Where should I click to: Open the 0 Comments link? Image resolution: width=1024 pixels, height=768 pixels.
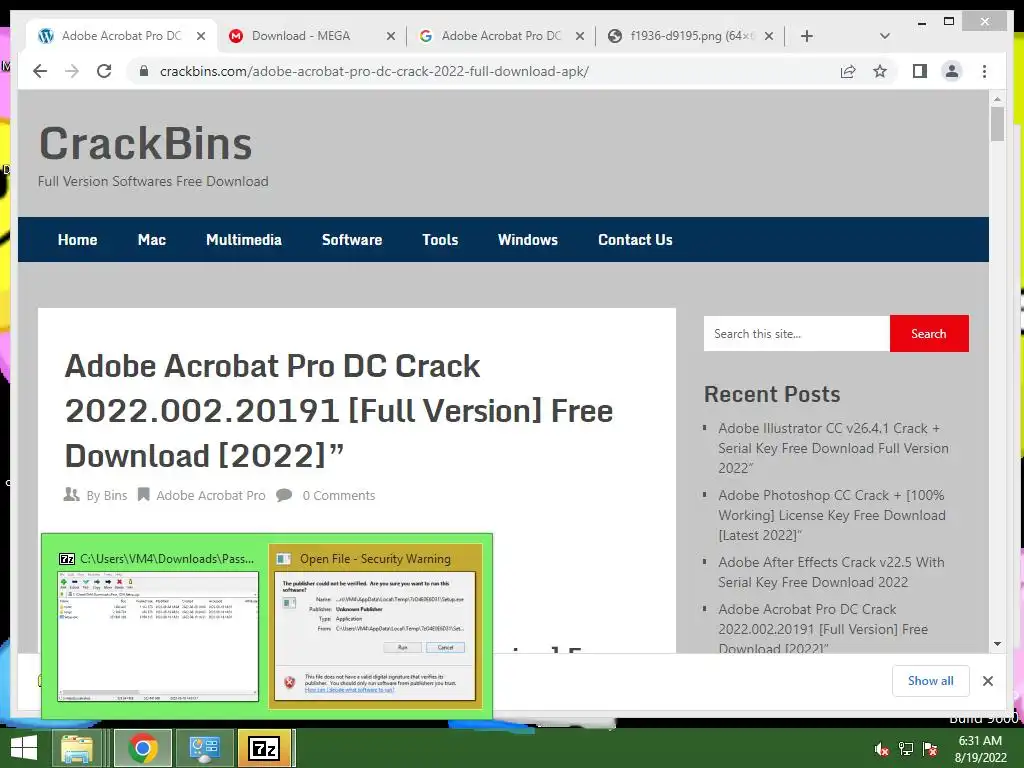338,496
